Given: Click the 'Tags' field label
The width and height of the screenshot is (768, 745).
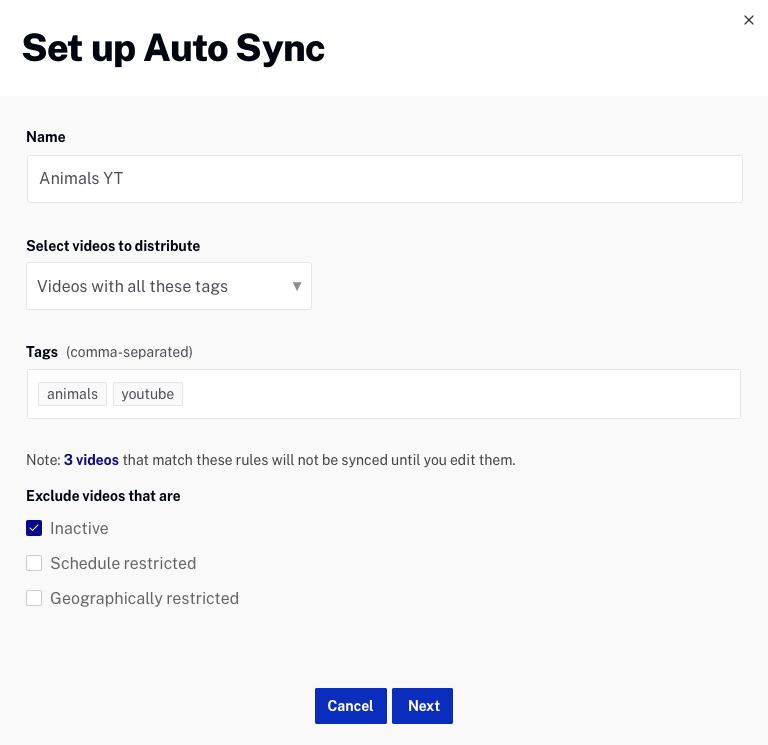Looking at the screenshot, I should [43, 352].
